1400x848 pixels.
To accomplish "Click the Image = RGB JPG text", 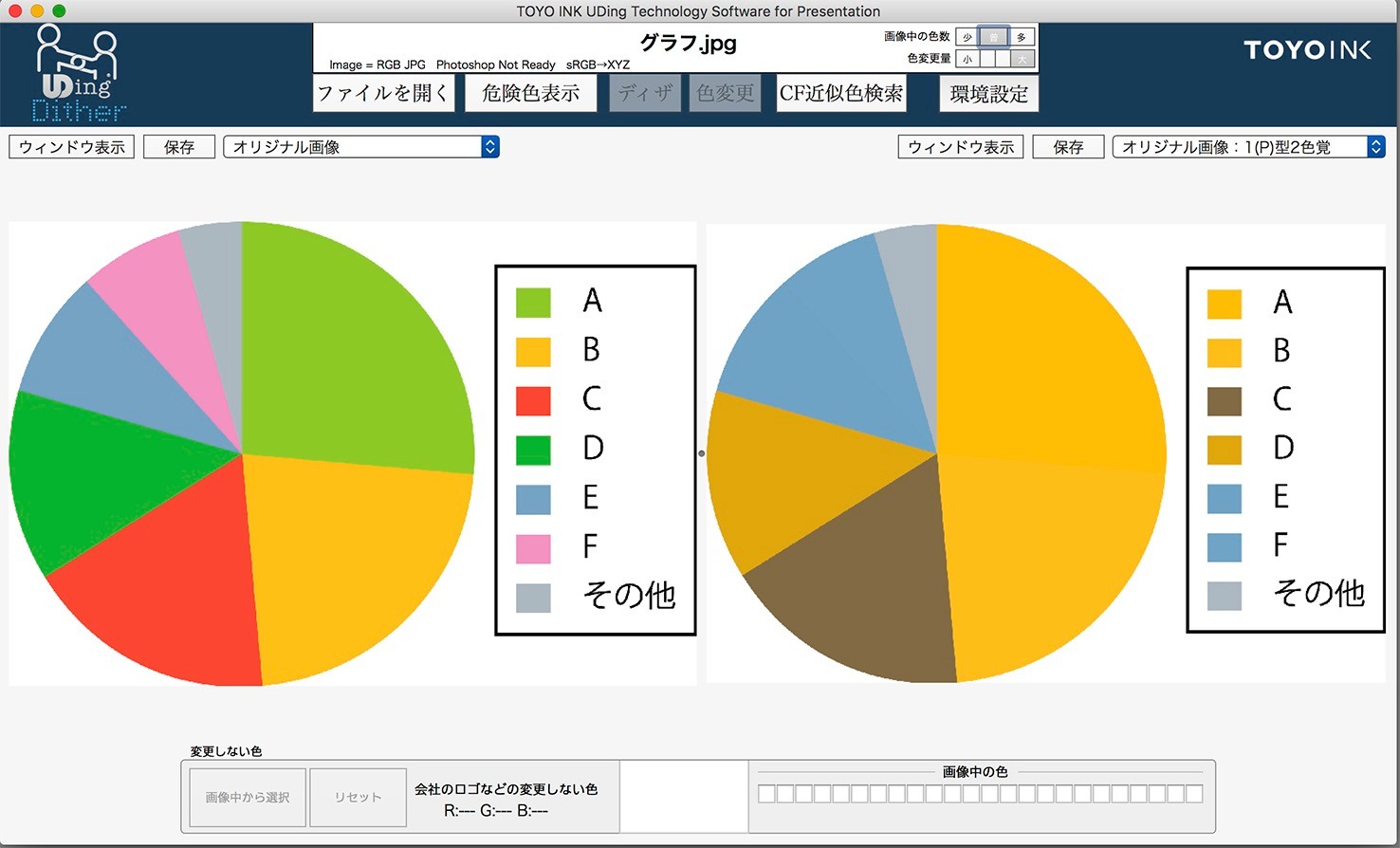I will [378, 65].
